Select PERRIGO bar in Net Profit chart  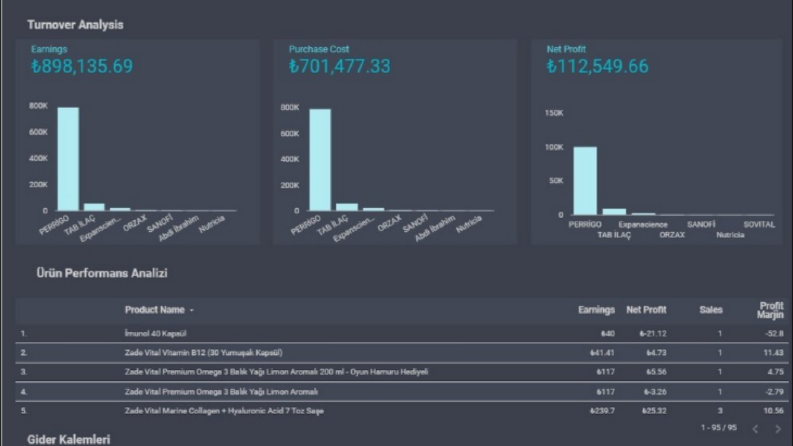tap(585, 181)
